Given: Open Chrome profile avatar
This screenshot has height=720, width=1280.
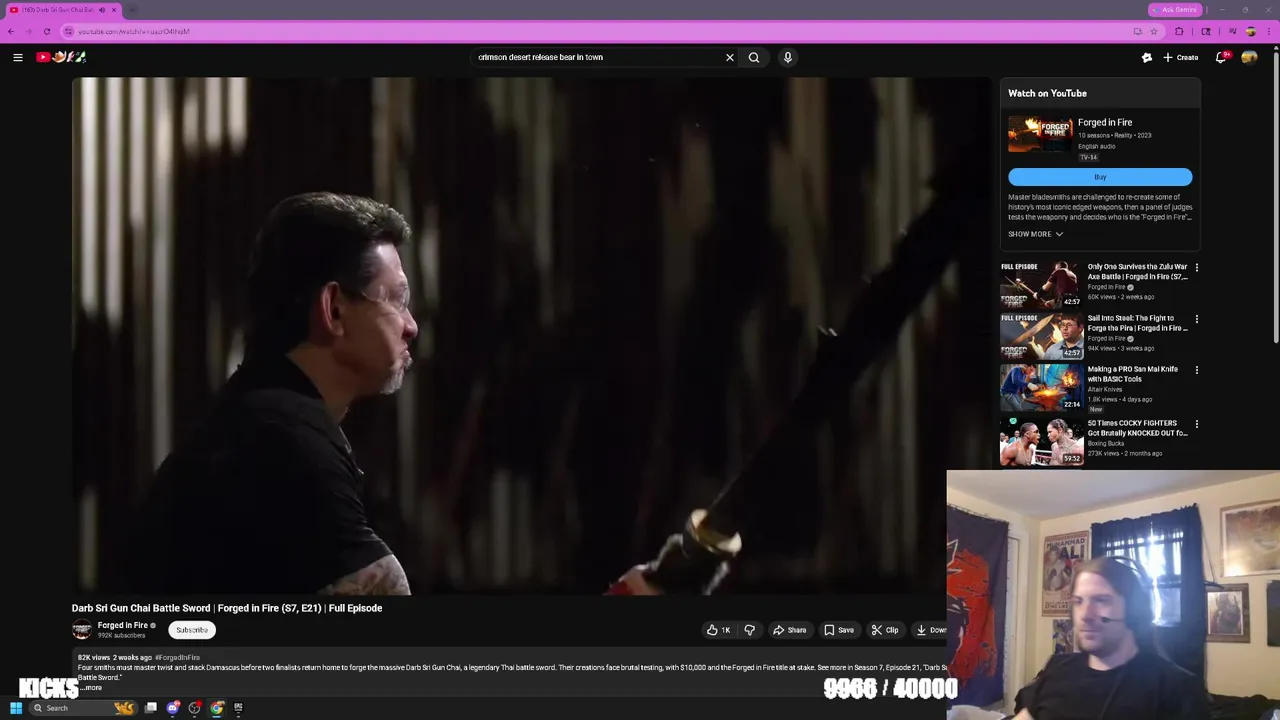Looking at the screenshot, I should (x=1250, y=31).
